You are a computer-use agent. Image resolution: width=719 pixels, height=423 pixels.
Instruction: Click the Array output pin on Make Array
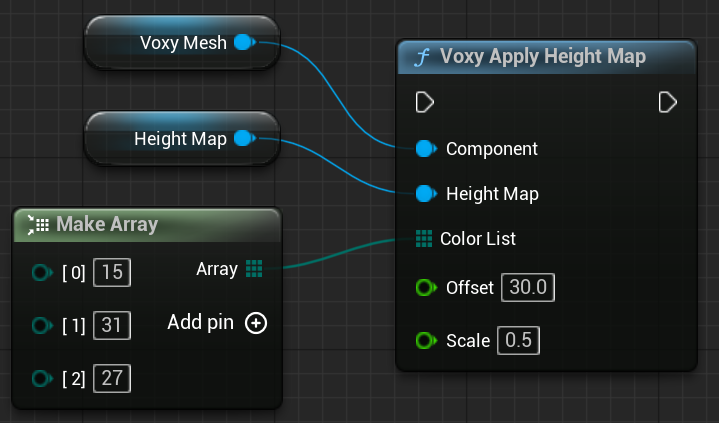[254, 268]
